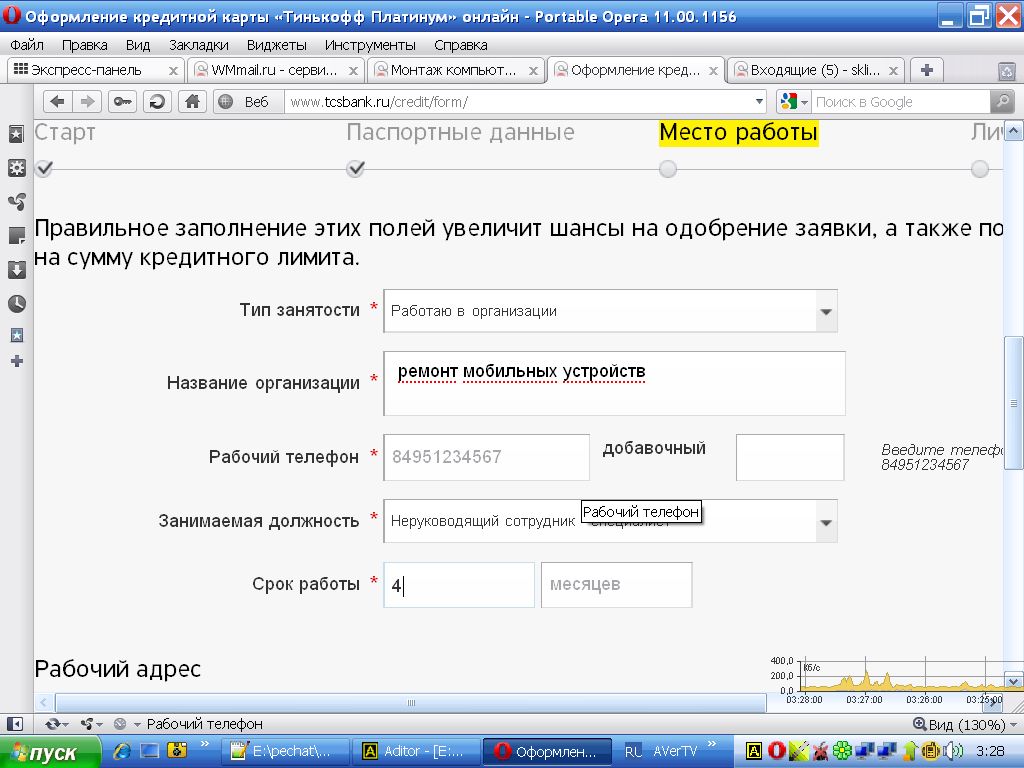
Task: Open the E:\pechat taskbar button
Action: click(286, 752)
